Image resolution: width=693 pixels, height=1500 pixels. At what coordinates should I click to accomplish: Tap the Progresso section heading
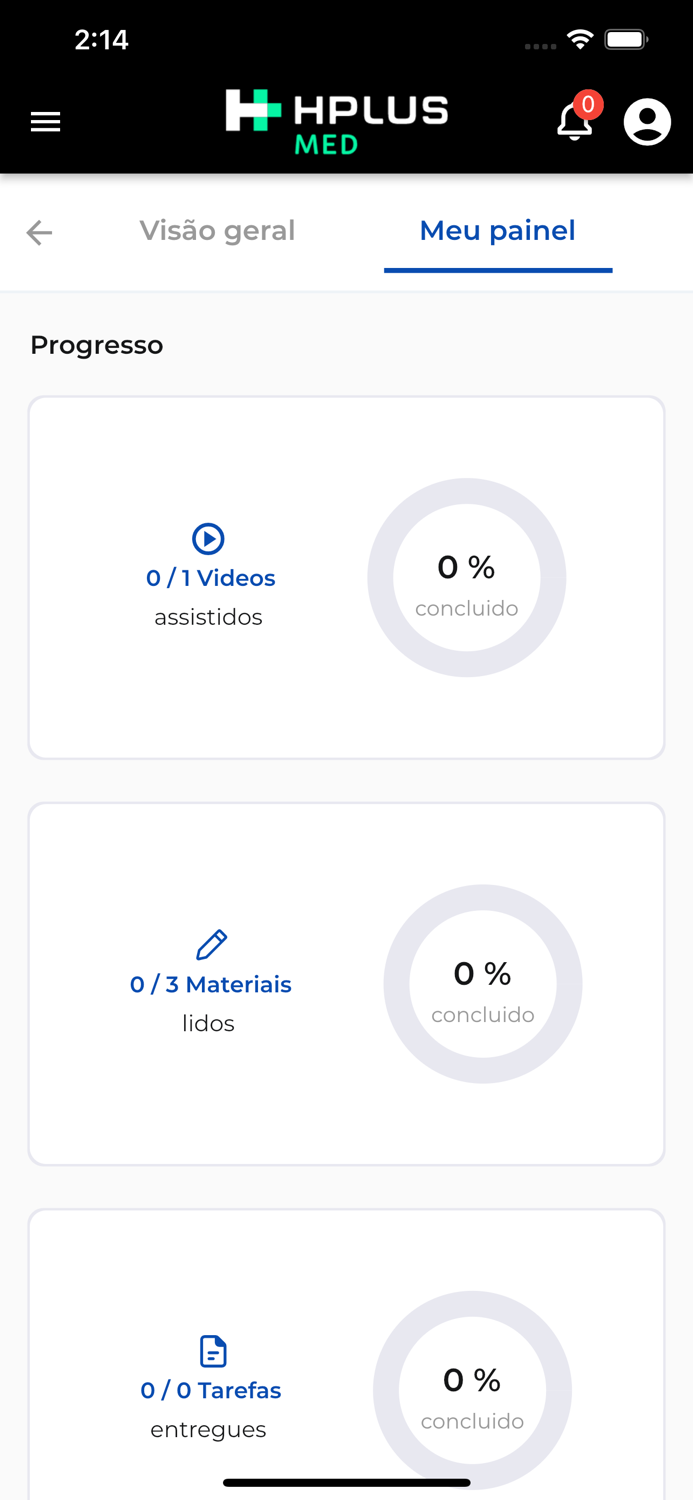[97, 345]
